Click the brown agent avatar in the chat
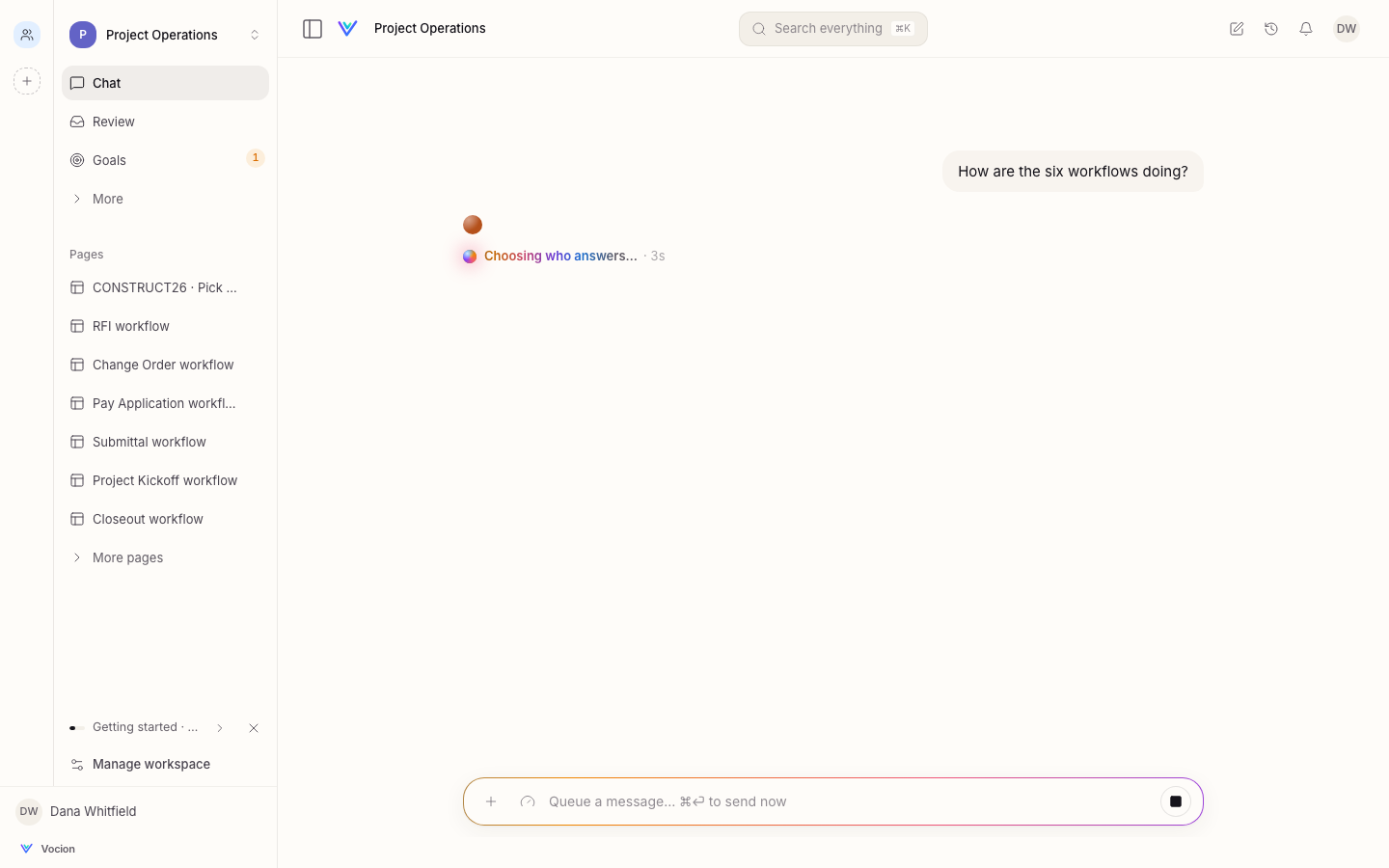This screenshot has height=868, width=1389. click(473, 225)
